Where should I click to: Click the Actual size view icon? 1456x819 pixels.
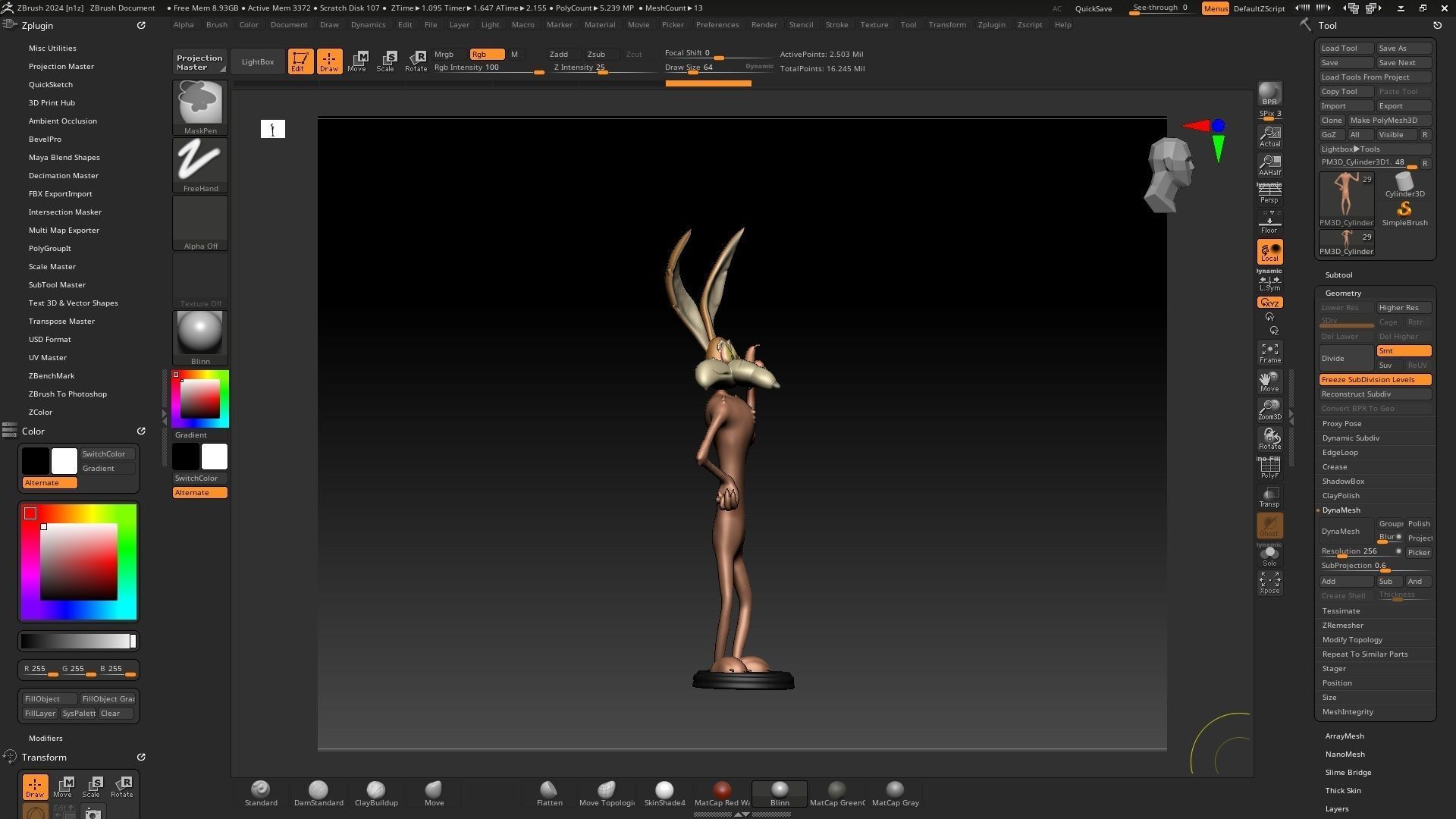click(x=1269, y=136)
